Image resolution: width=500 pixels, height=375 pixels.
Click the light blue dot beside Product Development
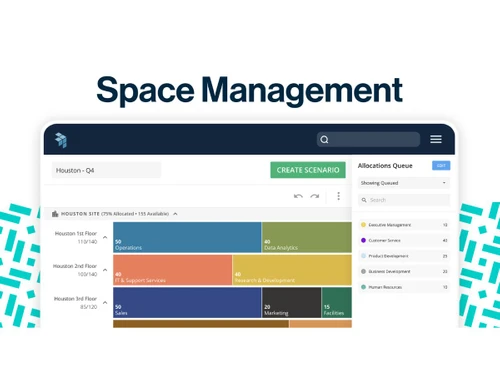tap(363, 256)
